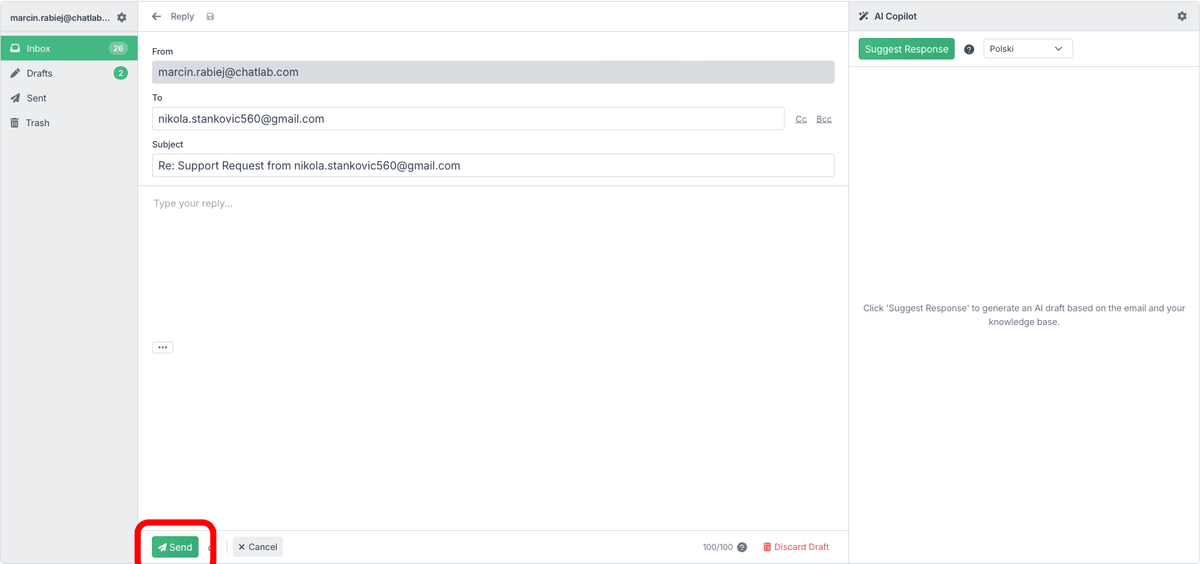Expand quoted text with ellipsis button
The width and height of the screenshot is (1200, 564).
163,347
